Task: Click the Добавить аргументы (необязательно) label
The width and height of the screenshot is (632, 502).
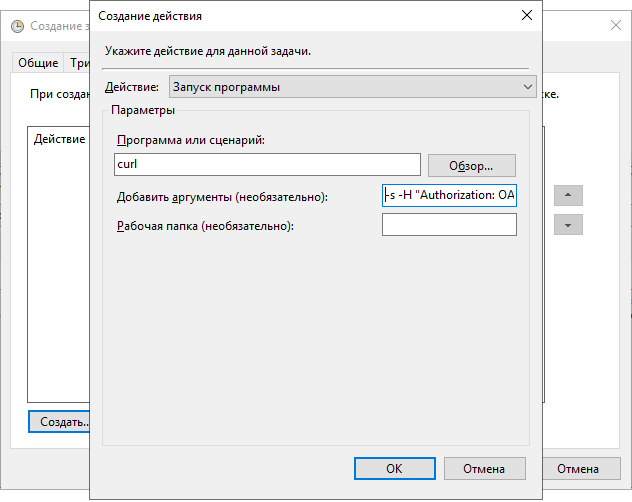Action: pos(222,197)
